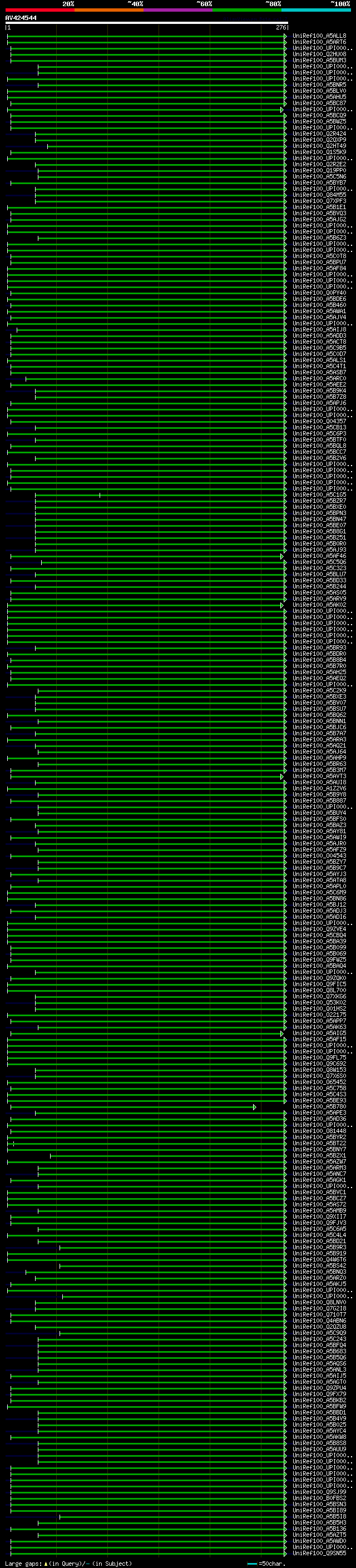Select the UniRef100_A5BVQ3 label
This screenshot has height=1568, width=356.
point(319,213)
